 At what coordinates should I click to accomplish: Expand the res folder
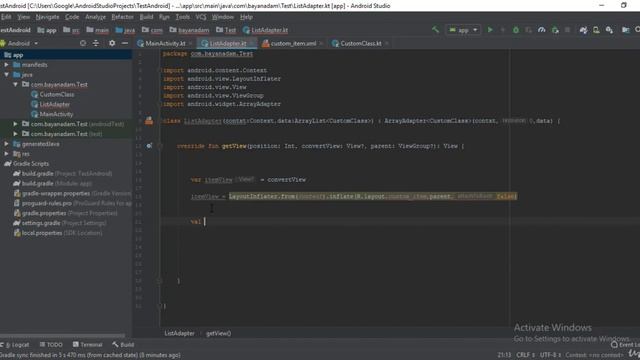pyautogui.click(x=7, y=154)
